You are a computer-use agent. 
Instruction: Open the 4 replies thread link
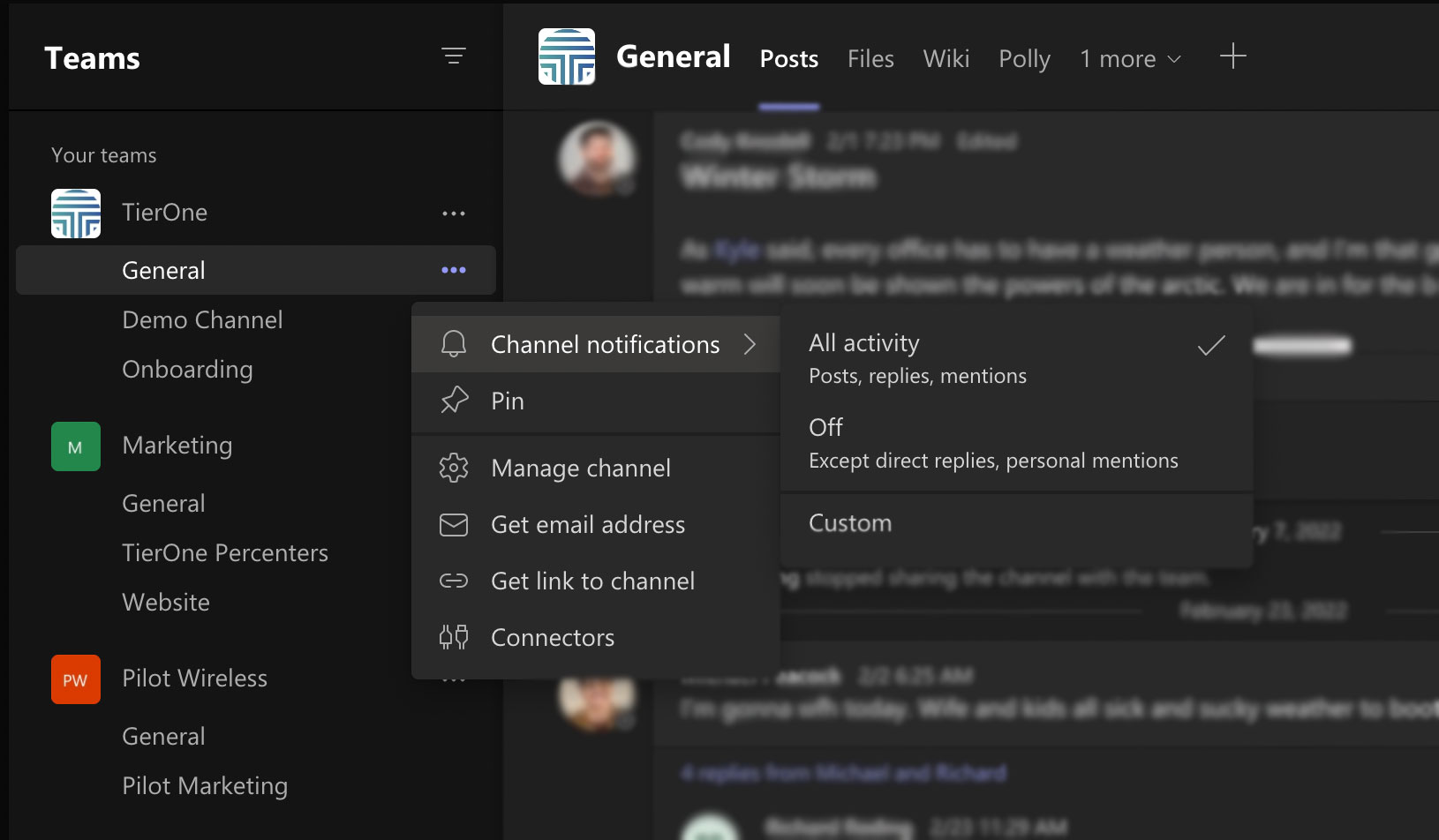pyautogui.click(x=843, y=773)
